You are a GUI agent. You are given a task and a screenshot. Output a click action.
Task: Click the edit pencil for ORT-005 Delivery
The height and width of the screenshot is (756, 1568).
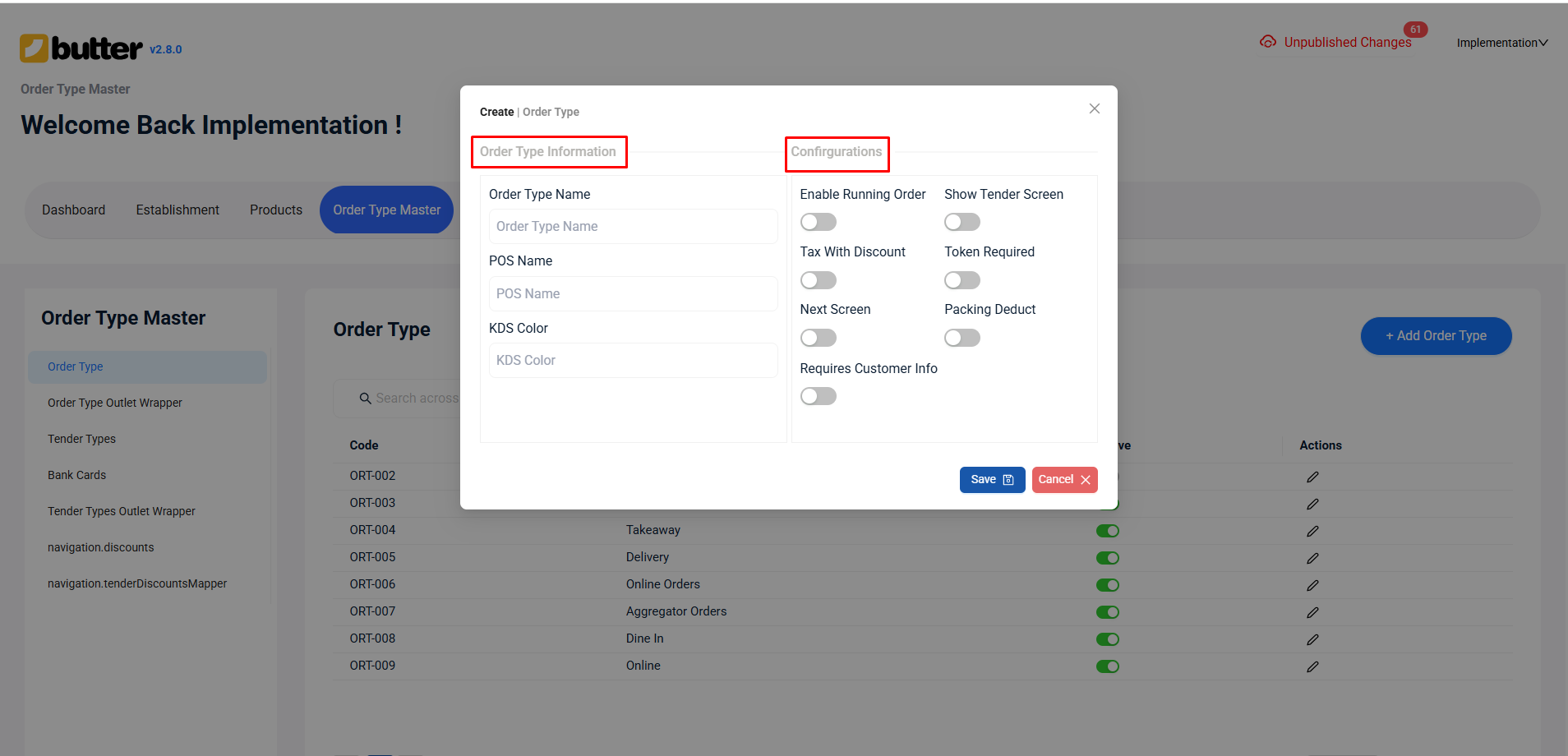1312,558
